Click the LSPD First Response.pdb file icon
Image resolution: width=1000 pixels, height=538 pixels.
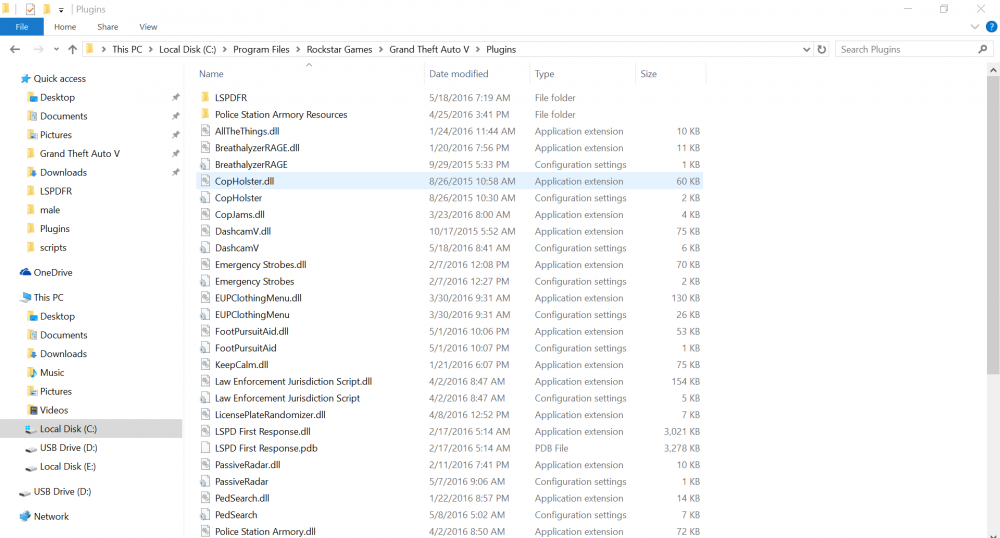[205, 448]
